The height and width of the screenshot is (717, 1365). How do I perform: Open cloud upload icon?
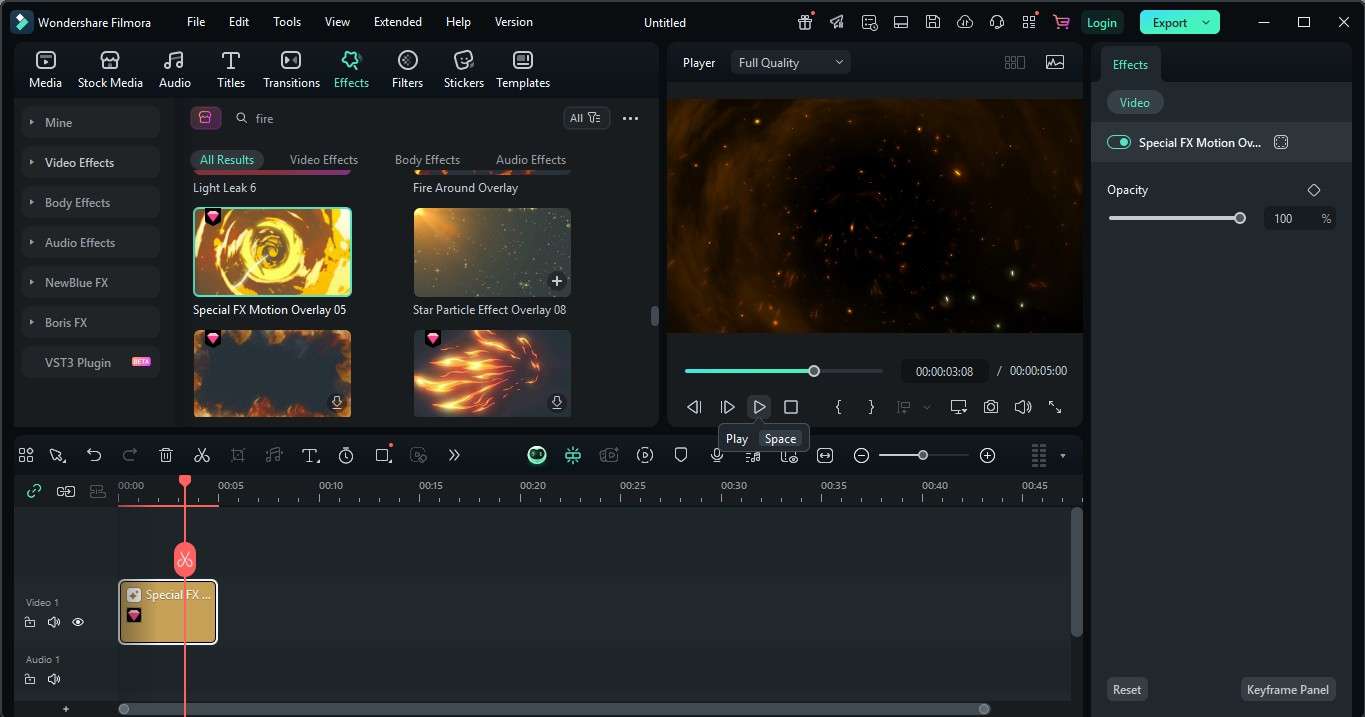965,22
